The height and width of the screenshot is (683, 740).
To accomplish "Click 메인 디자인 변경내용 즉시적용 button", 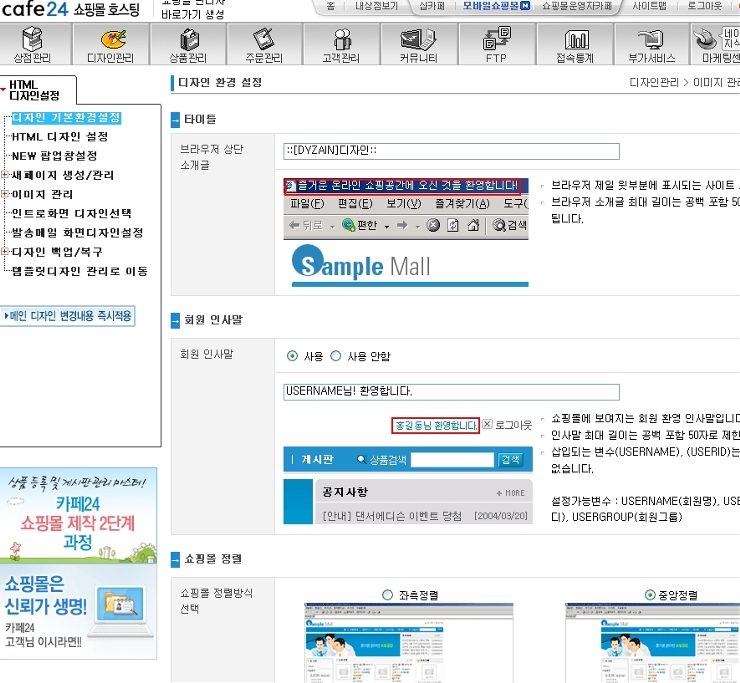I will coord(68,316).
